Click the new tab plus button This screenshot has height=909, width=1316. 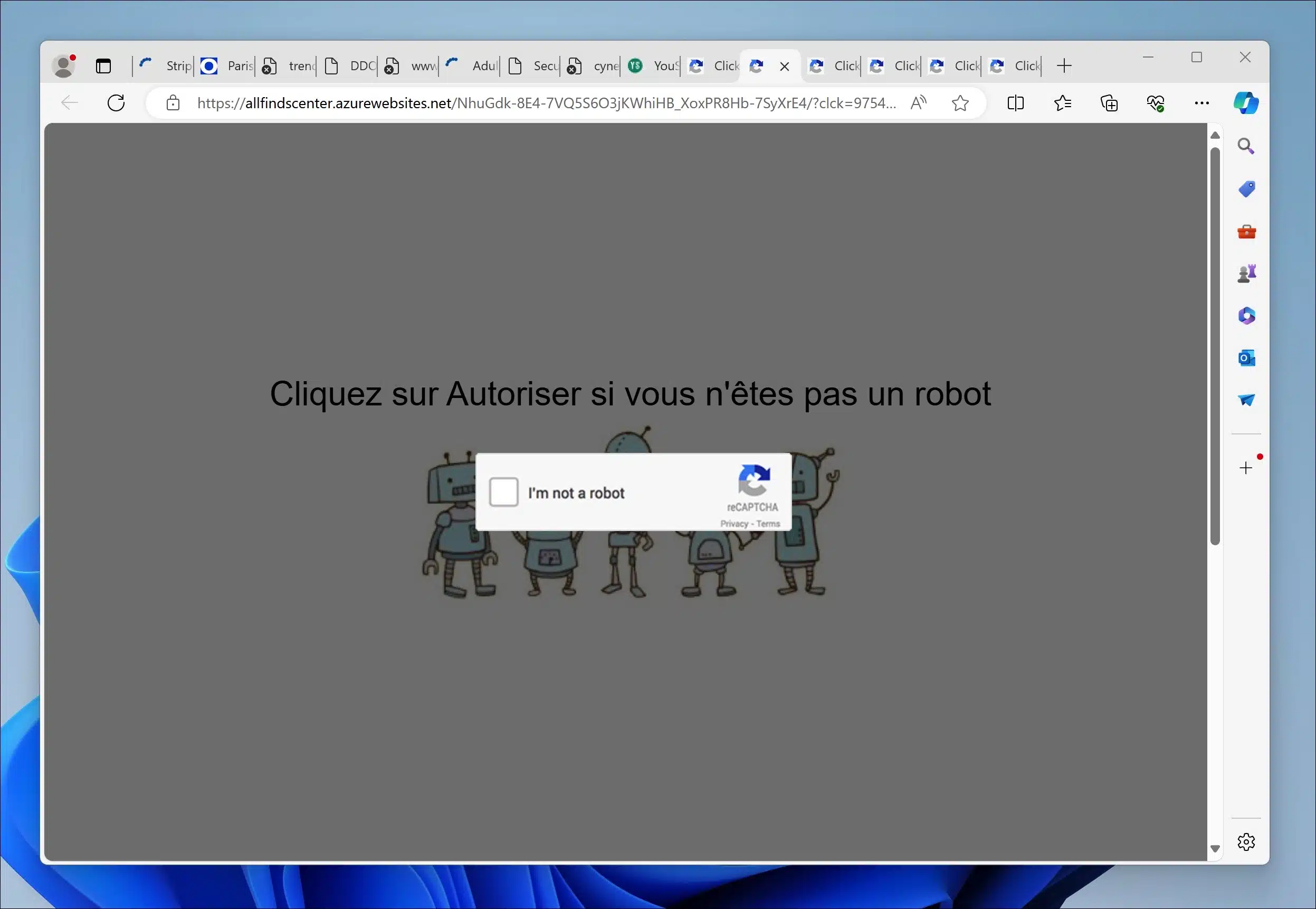click(x=1064, y=65)
